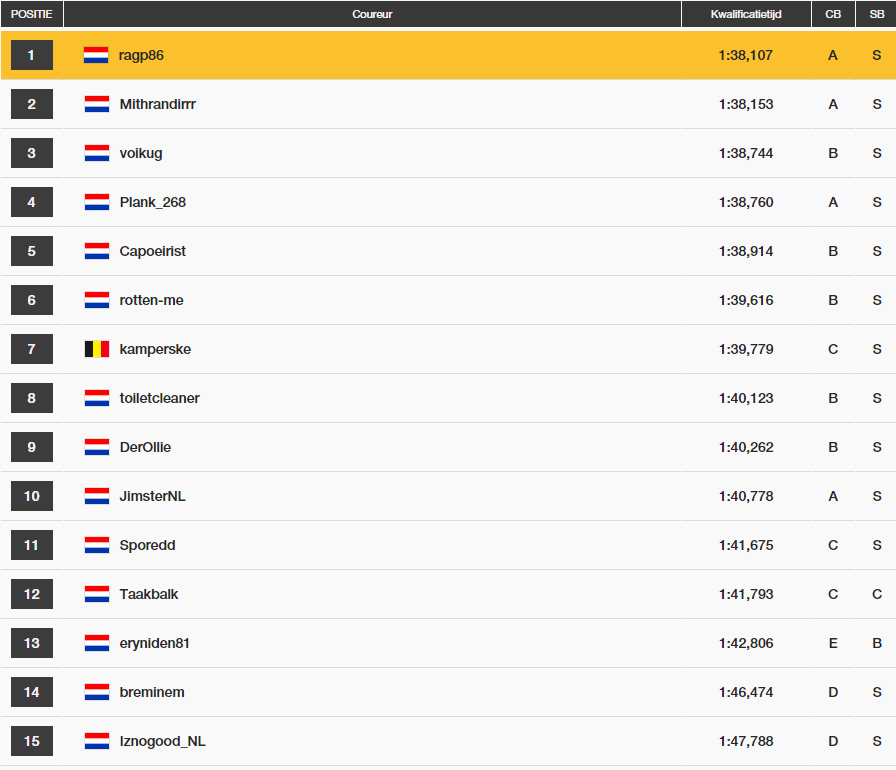Click the Coureur column header
Screen dimensions: 896x770
pos(372,14)
